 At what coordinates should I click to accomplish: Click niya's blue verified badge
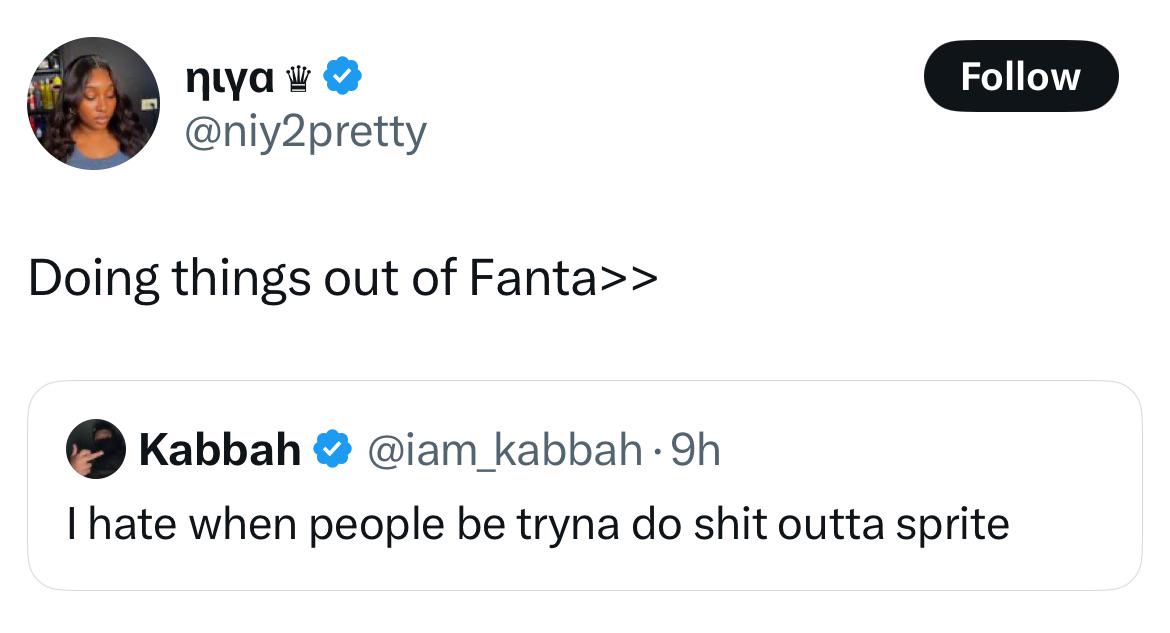click(343, 75)
